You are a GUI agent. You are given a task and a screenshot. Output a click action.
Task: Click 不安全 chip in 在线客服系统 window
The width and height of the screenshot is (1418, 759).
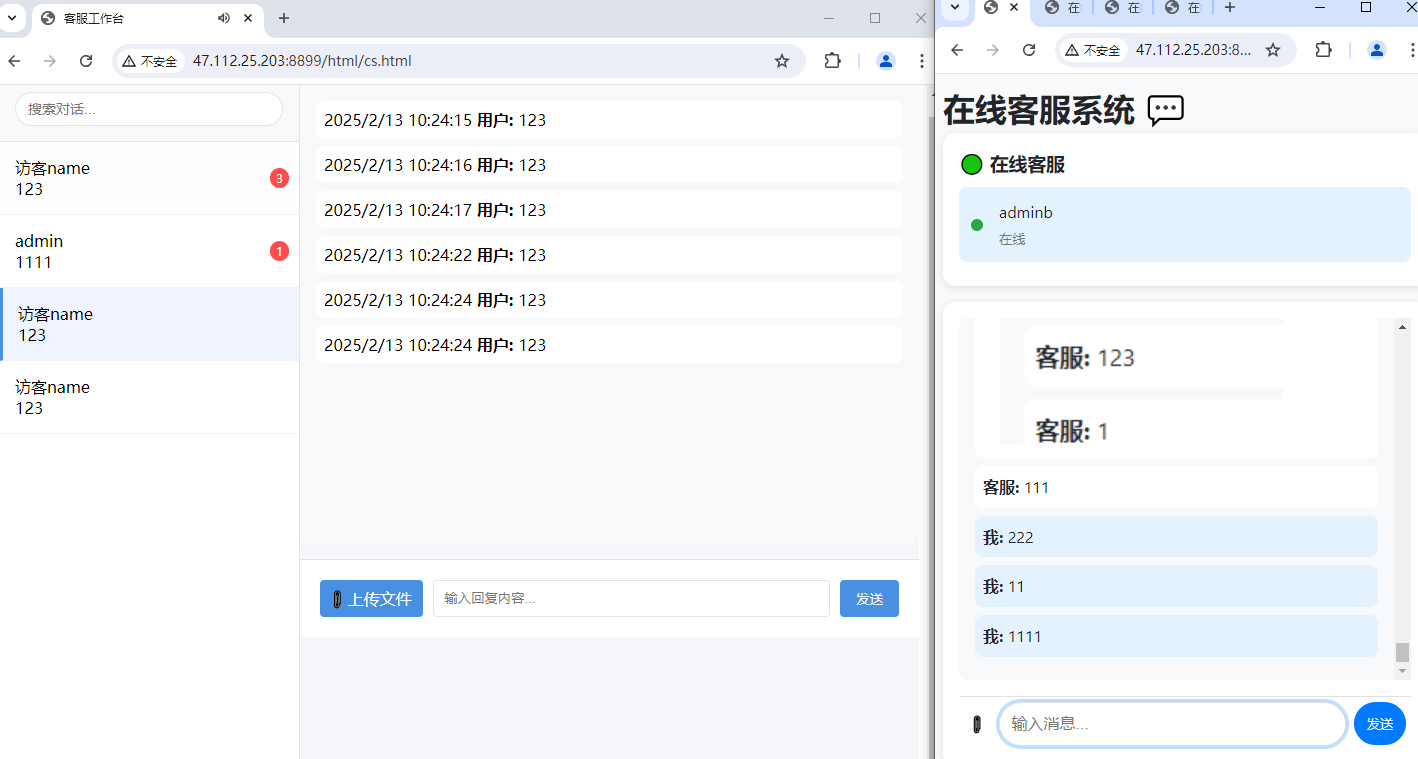(x=1093, y=50)
